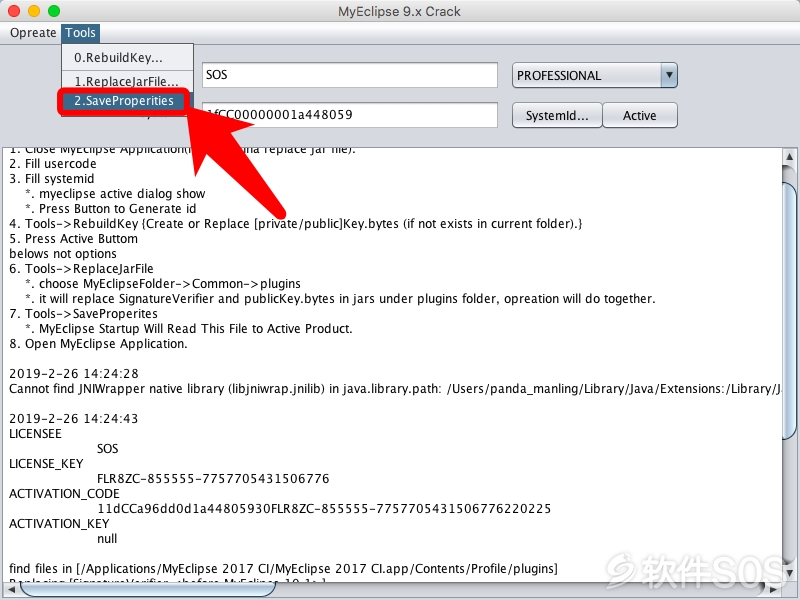Click the SOS value under LICENSEE
The image size is (800, 600).
[108, 449]
